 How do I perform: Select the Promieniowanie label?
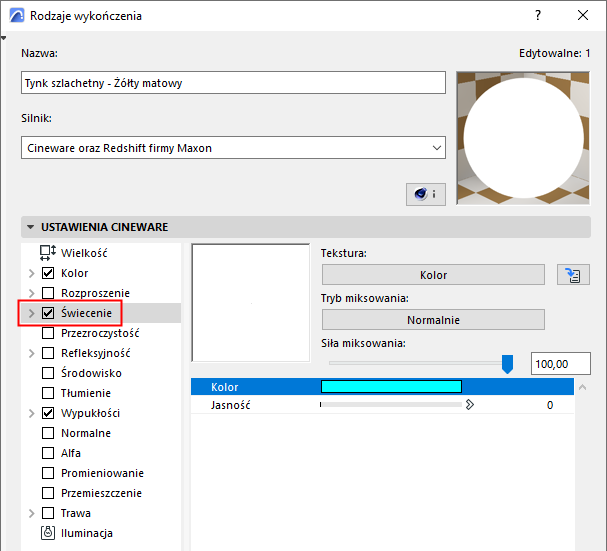click(x=103, y=473)
